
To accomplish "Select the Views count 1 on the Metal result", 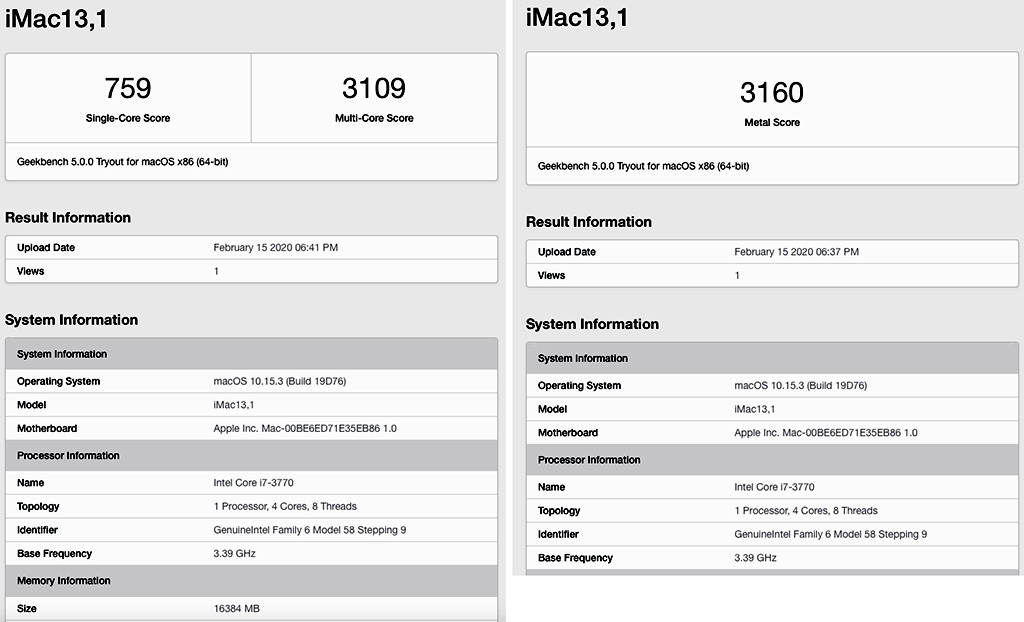I will click(x=737, y=275).
